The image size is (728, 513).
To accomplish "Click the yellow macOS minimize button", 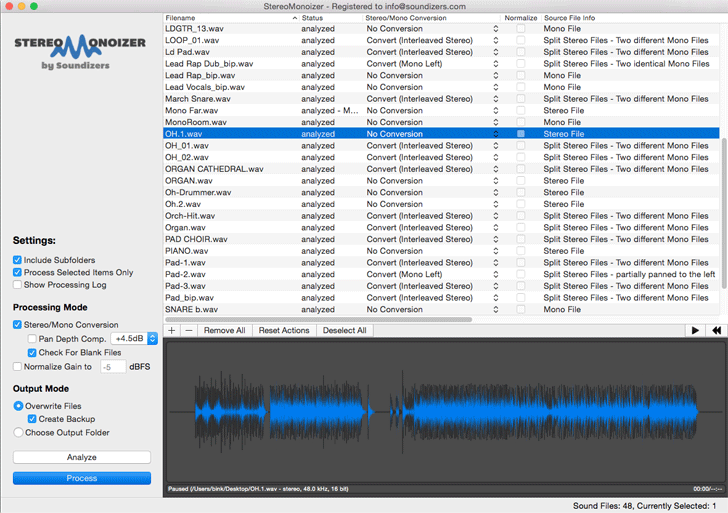I will pos(21,6).
